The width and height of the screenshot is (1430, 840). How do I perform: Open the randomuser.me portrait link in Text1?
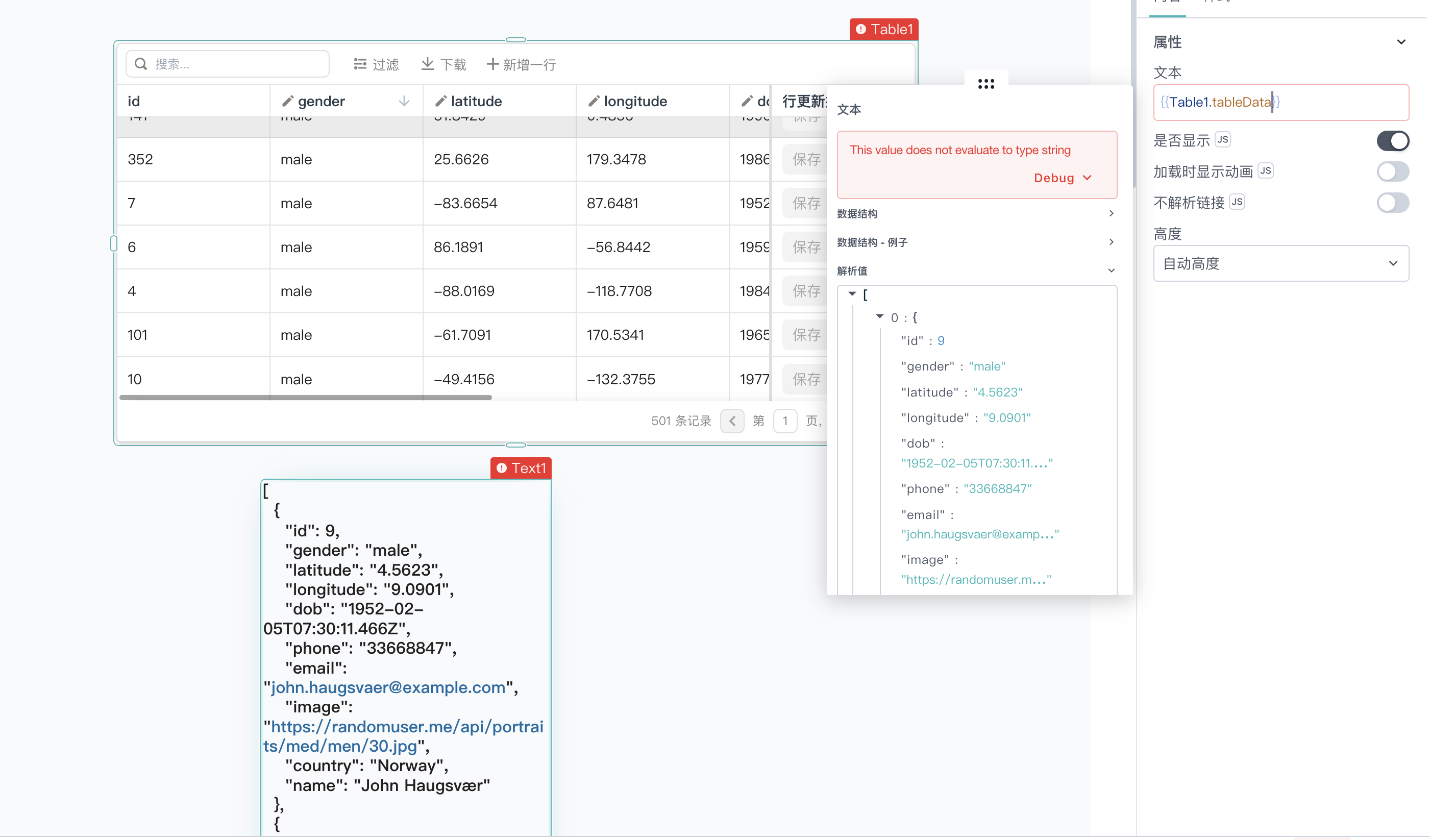coord(403,736)
